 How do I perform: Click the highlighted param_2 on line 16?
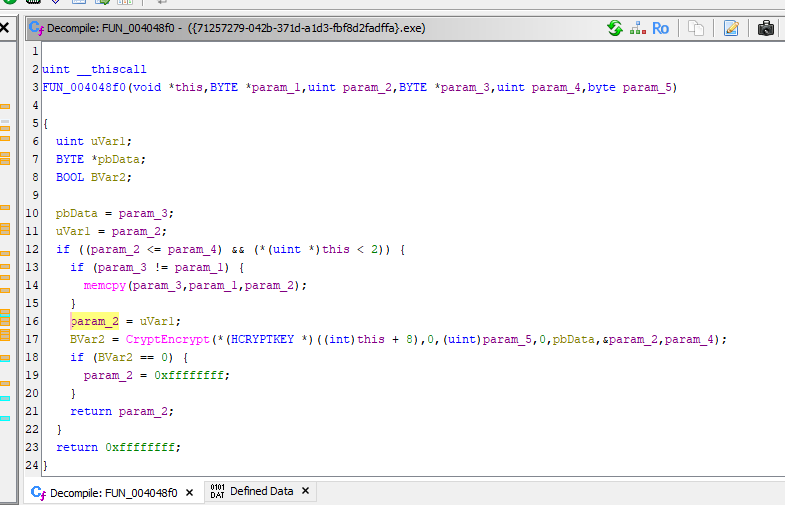(94, 321)
